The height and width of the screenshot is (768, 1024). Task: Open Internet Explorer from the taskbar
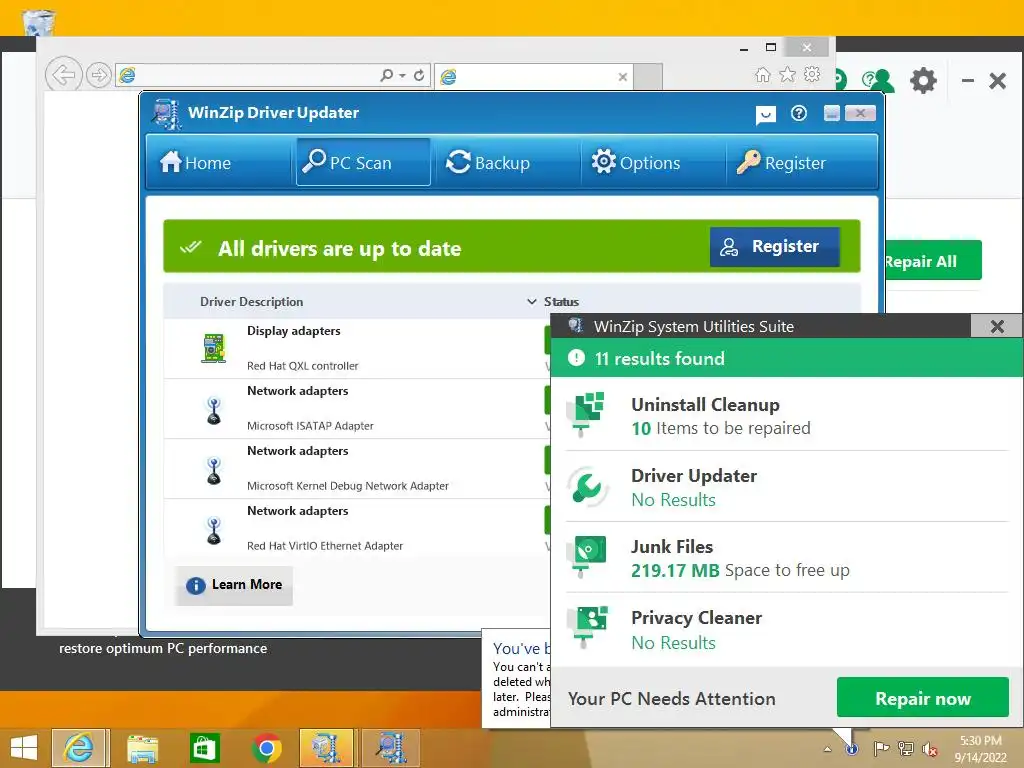tap(79, 748)
